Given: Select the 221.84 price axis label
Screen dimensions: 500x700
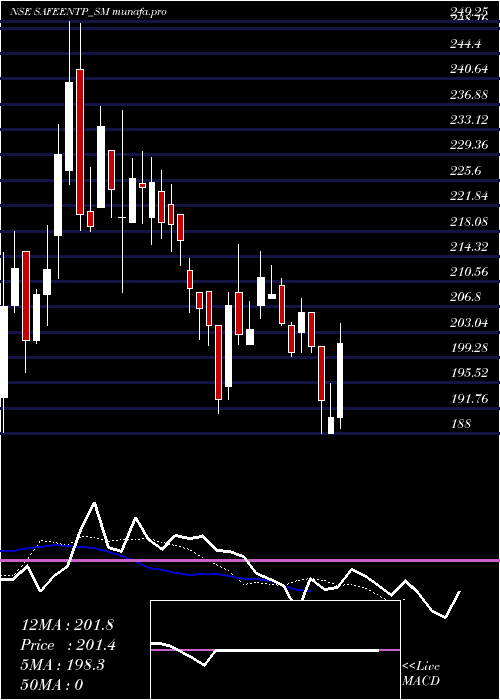Looking at the screenshot, I should (470, 196).
